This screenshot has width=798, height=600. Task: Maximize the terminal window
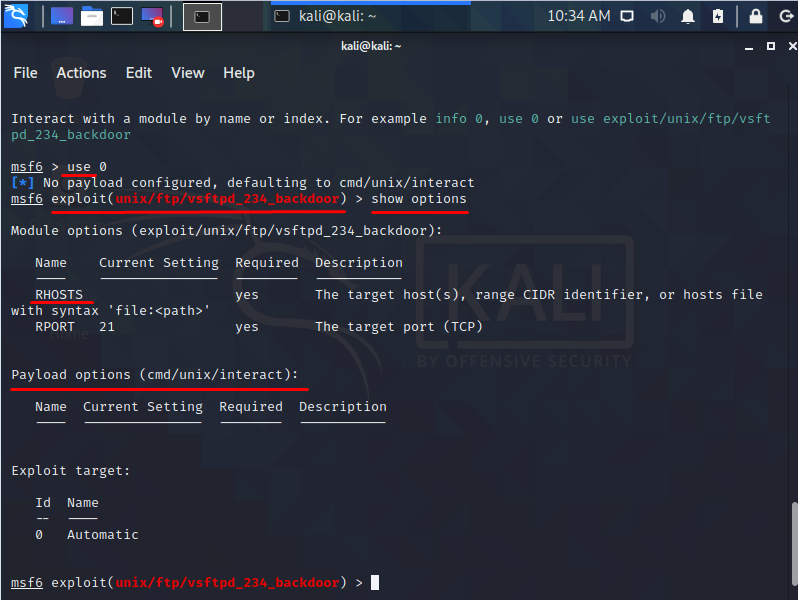coord(771,46)
